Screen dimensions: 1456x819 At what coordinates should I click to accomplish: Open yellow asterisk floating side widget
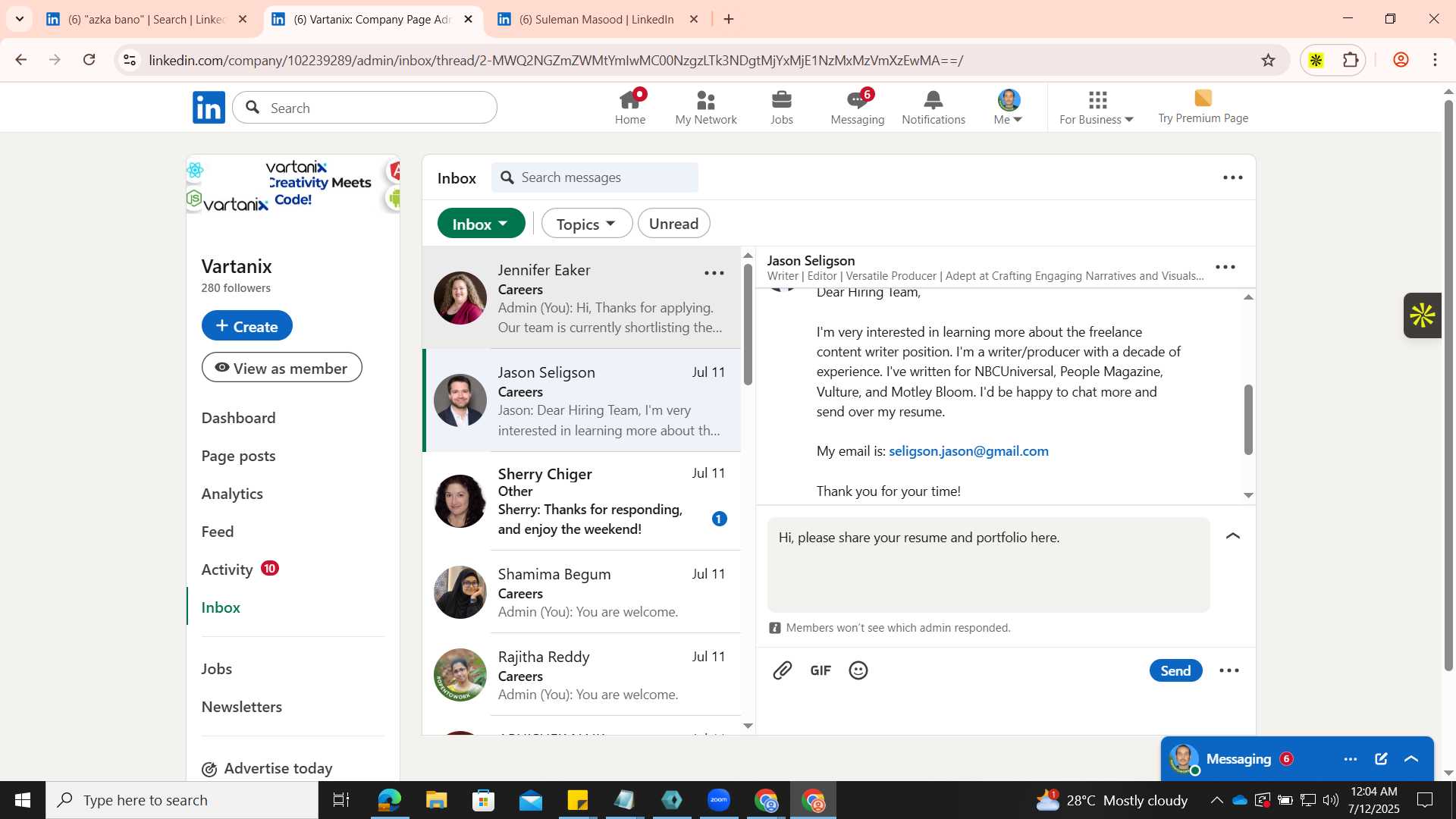(1423, 315)
